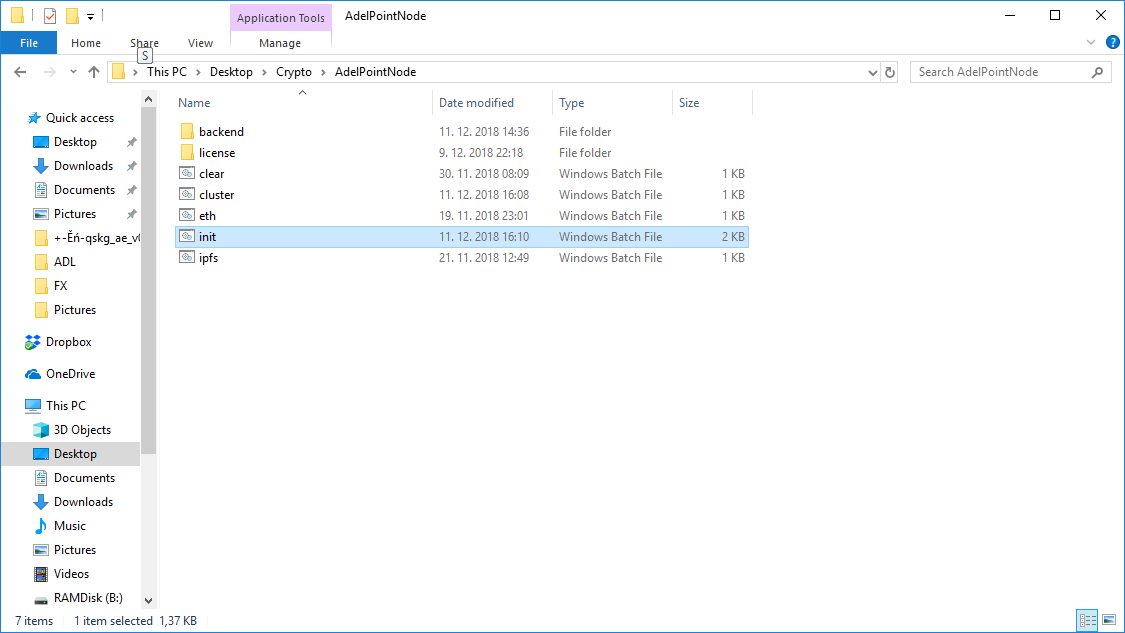The width and height of the screenshot is (1125, 633).
Task: Expand the chevron after Crypto in breadcrumb
Action: click(323, 72)
